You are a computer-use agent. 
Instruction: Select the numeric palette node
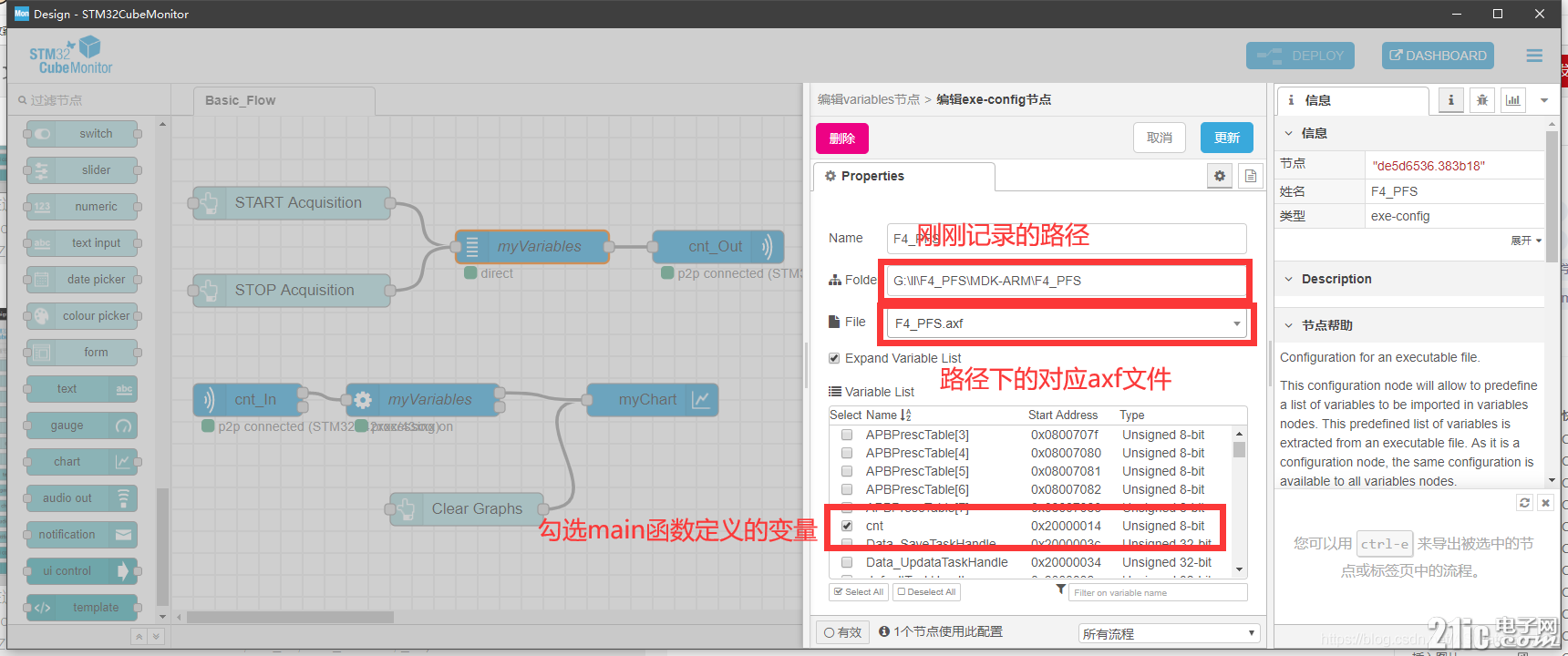point(82,207)
